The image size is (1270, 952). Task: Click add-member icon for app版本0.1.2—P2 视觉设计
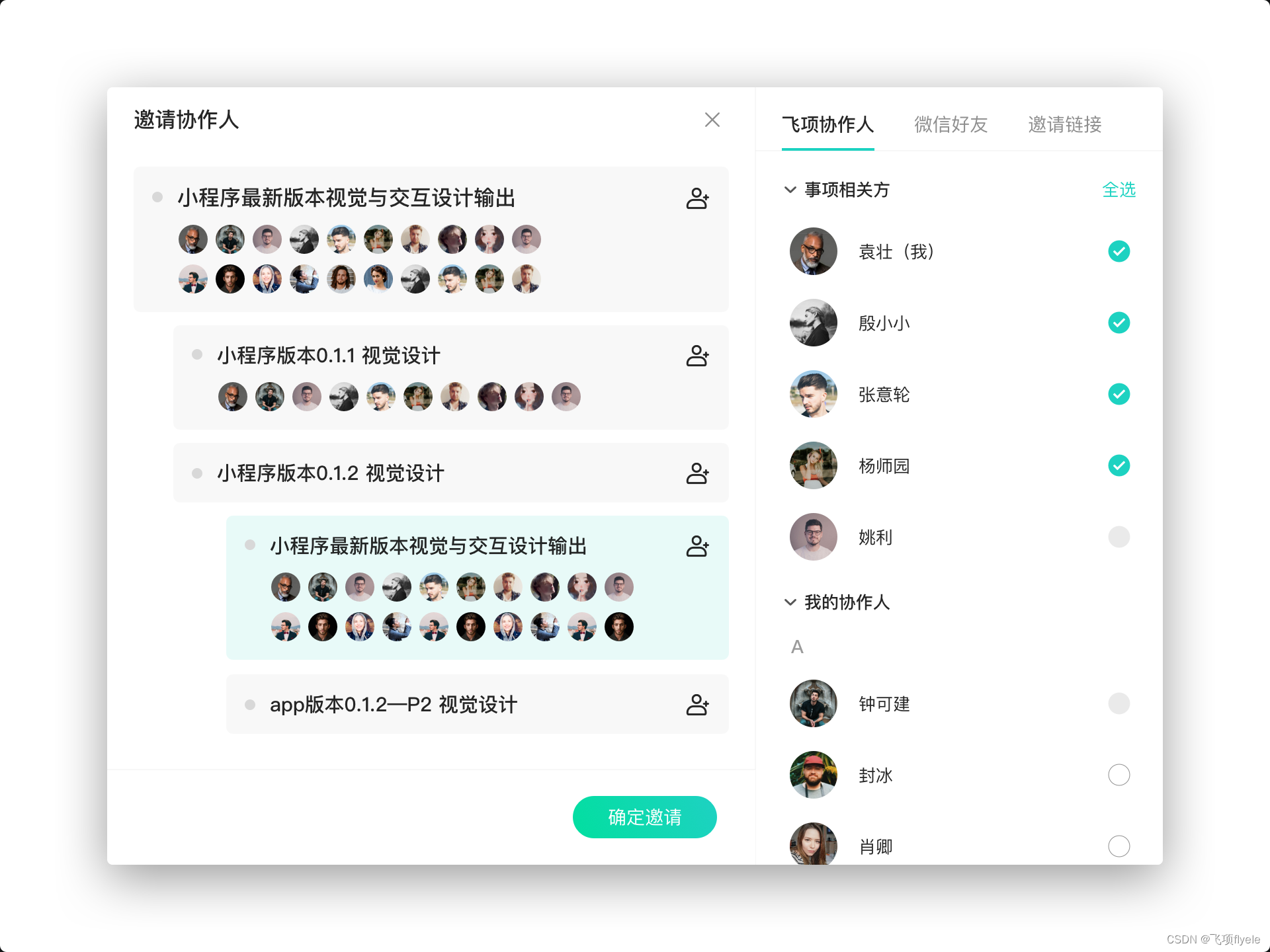pyautogui.click(x=697, y=705)
